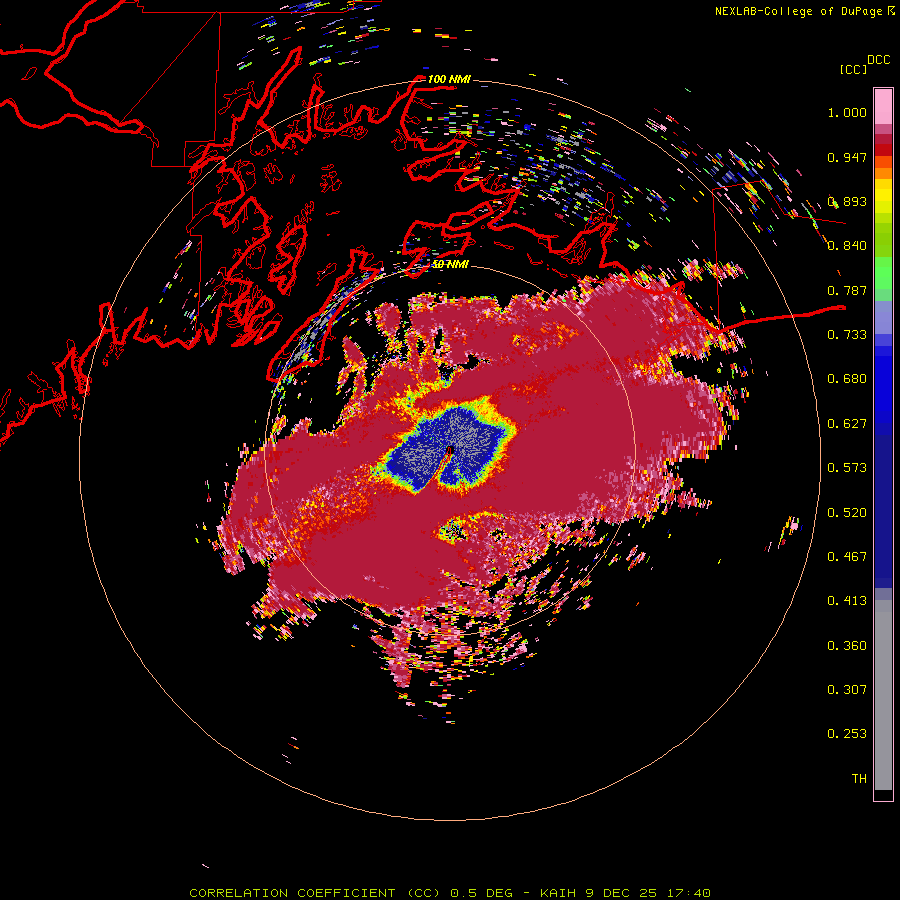Click the Correlation Coefficient product title caption
This screenshot has width=900, height=900.
449,893
